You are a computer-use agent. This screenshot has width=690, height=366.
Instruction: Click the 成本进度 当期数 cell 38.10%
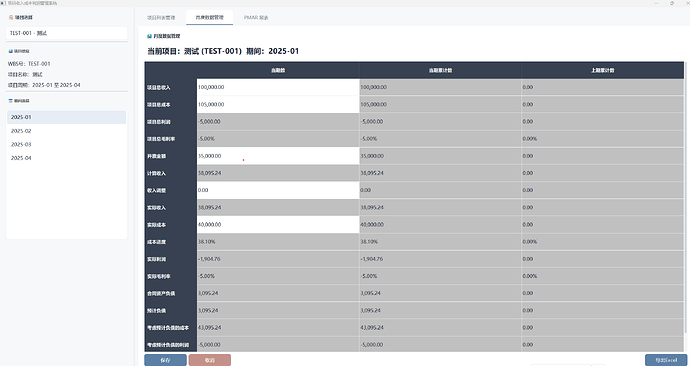point(278,242)
